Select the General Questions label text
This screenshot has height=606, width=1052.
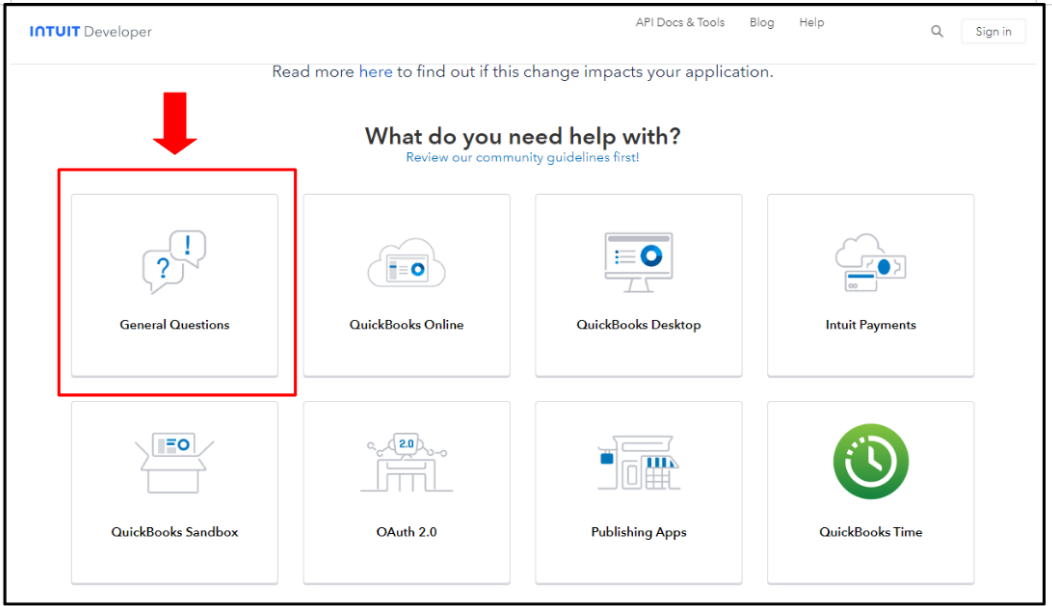[174, 325]
